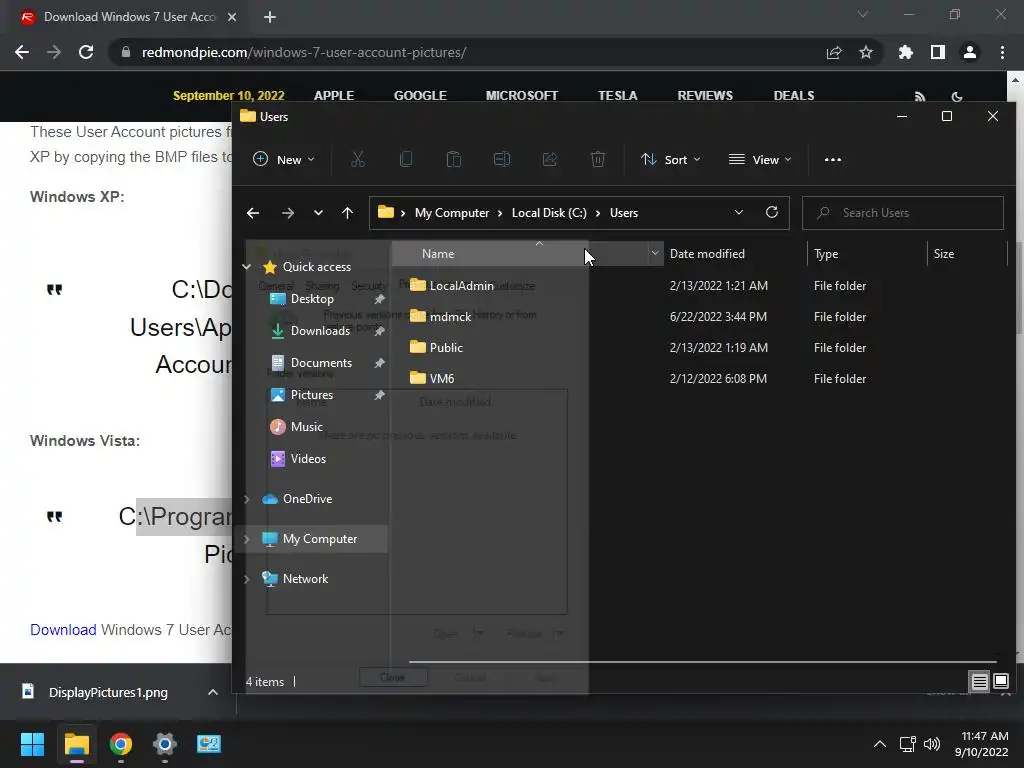Click the Paste clipboard icon in Explorer toolbar
1024x768 pixels.
tap(454, 159)
